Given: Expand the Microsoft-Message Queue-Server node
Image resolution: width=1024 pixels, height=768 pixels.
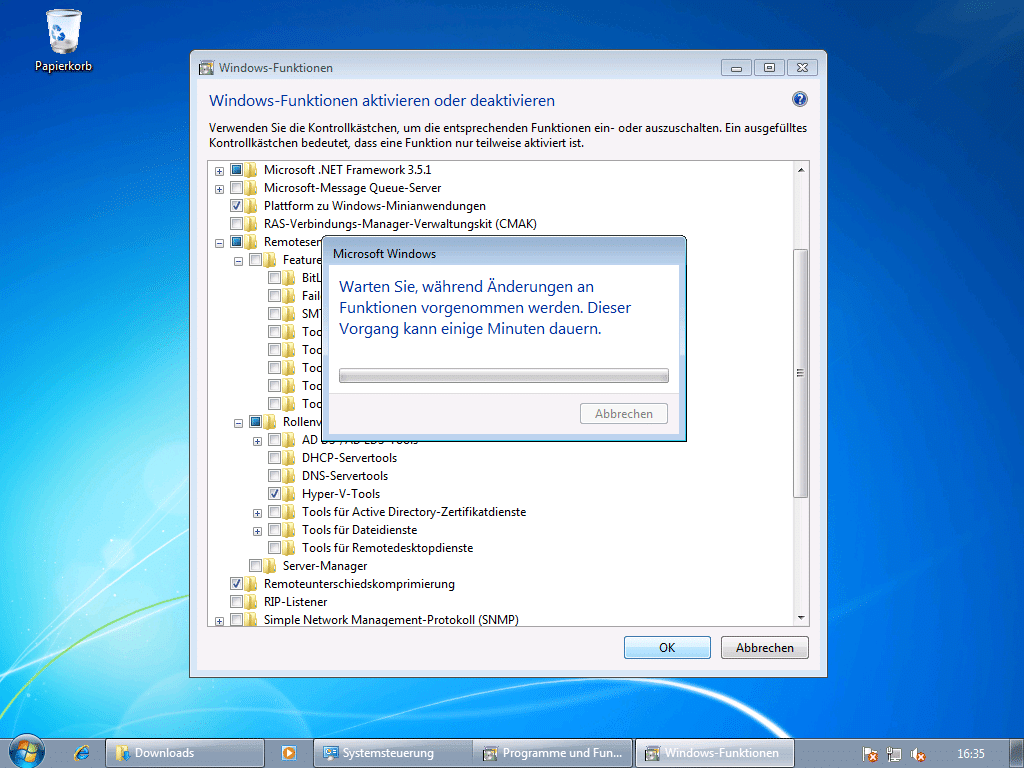Looking at the screenshot, I should pyautogui.click(x=219, y=189).
